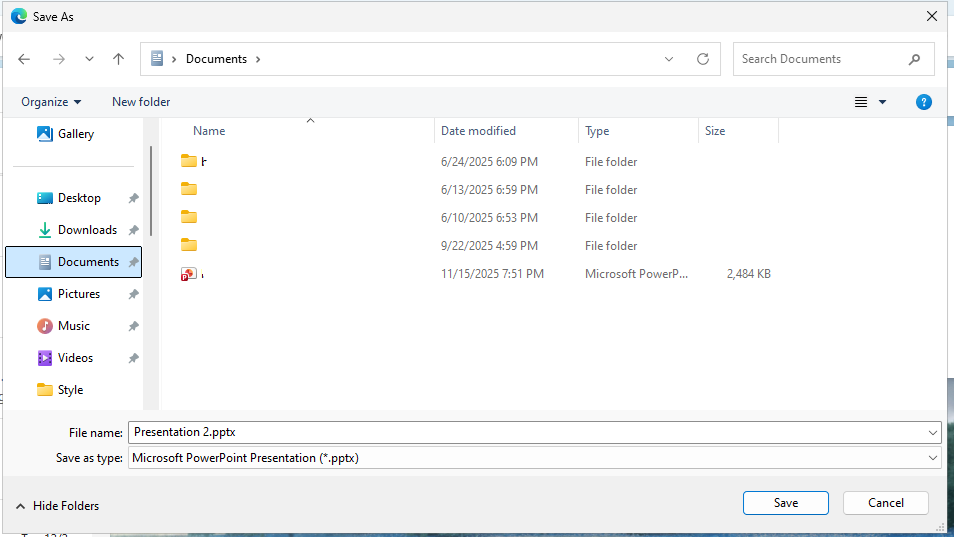Click the Microsoft PowerP... type cell
The image size is (954, 537).
click(636, 274)
